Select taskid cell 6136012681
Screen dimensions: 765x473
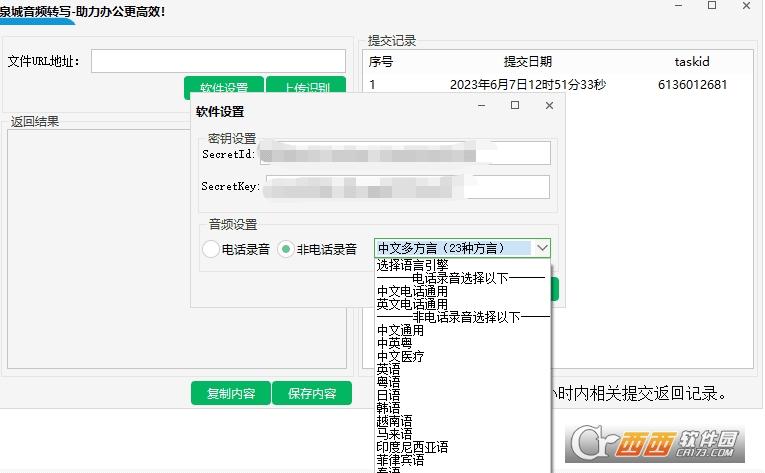(x=692, y=85)
